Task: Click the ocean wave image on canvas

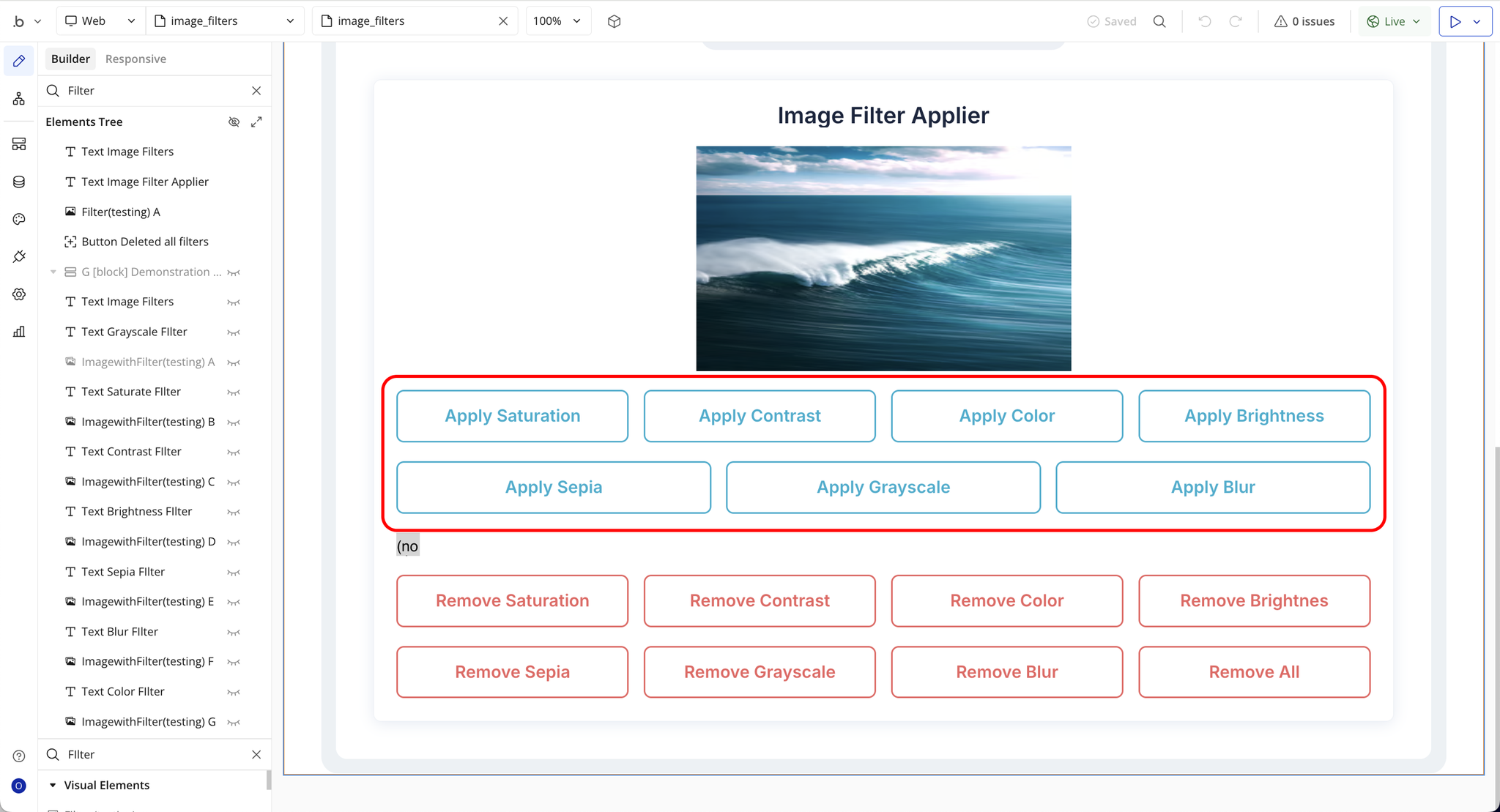Action: 883,258
